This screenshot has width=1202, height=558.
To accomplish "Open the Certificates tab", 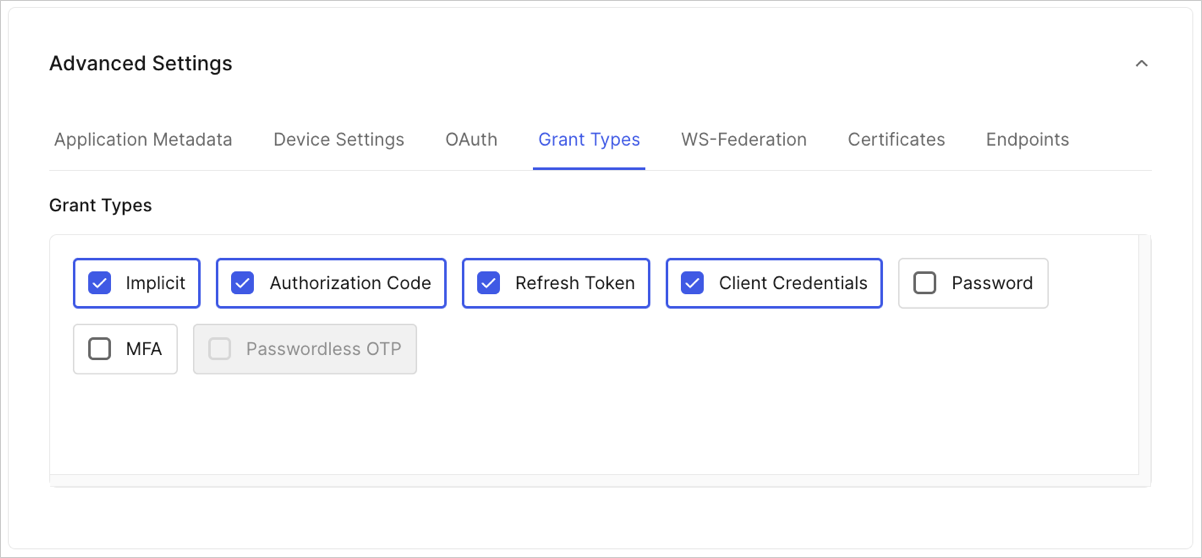I will coord(896,140).
